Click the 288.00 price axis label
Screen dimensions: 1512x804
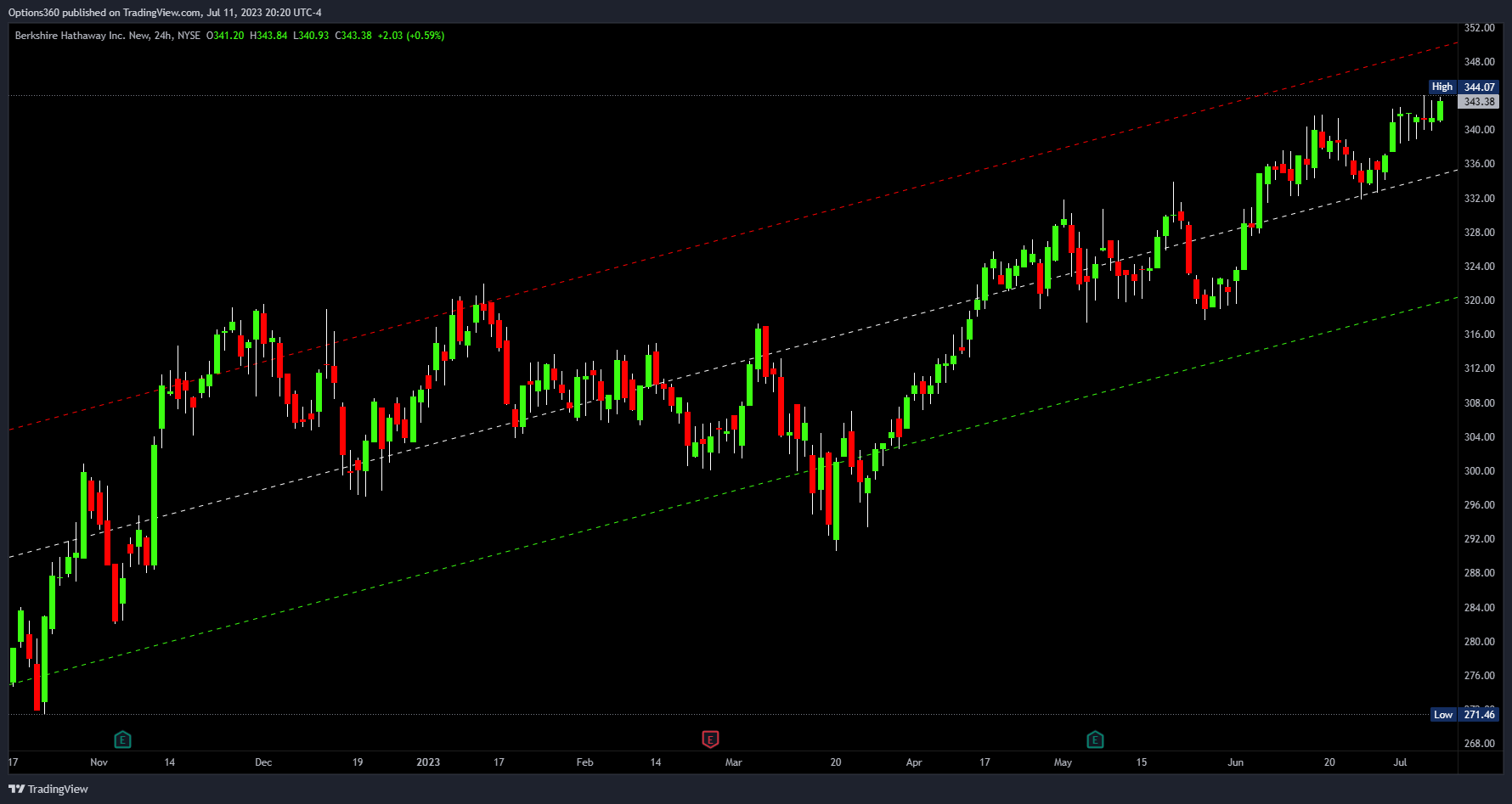click(x=1479, y=573)
